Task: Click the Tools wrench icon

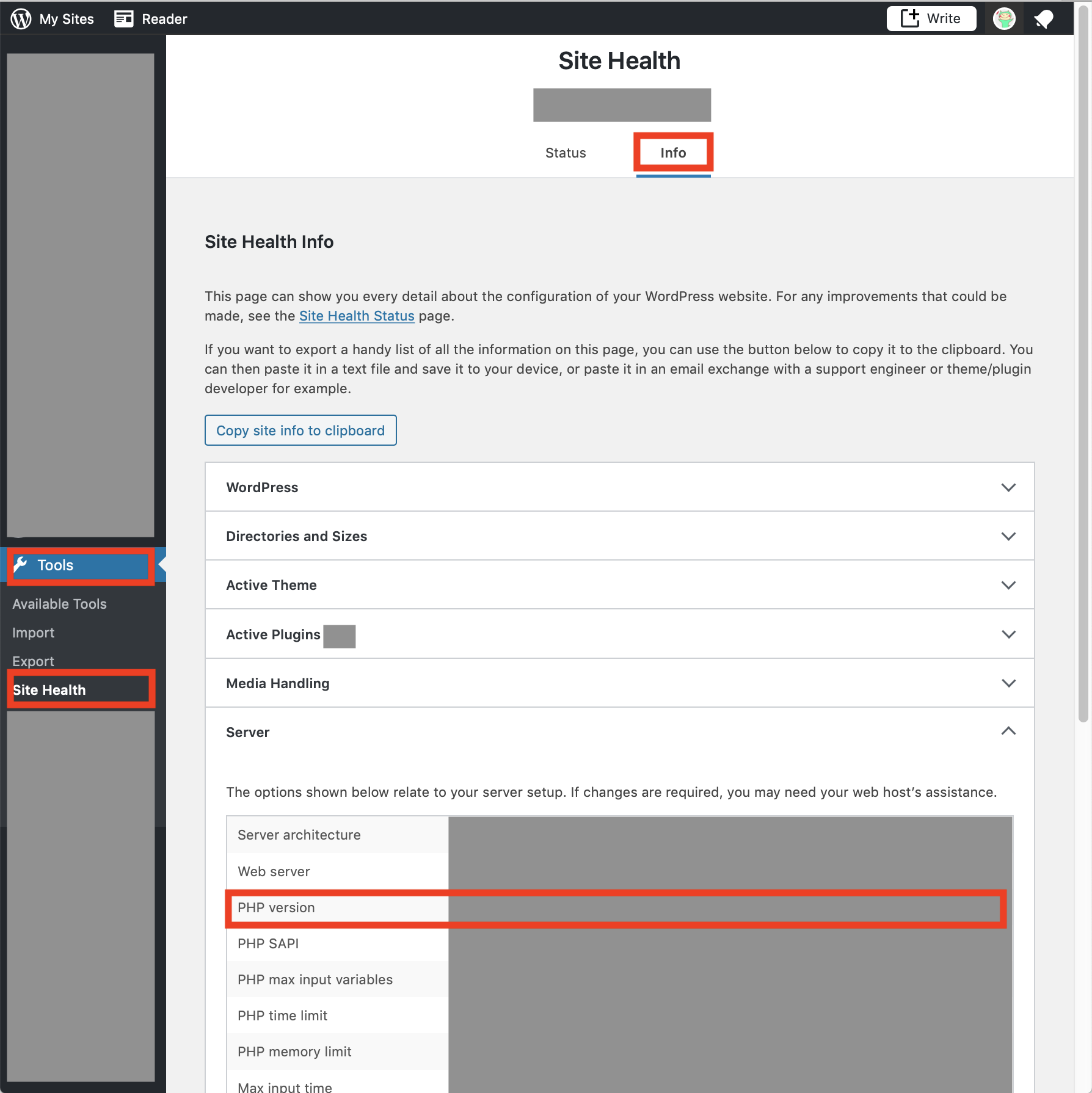Action: pyautogui.click(x=20, y=565)
